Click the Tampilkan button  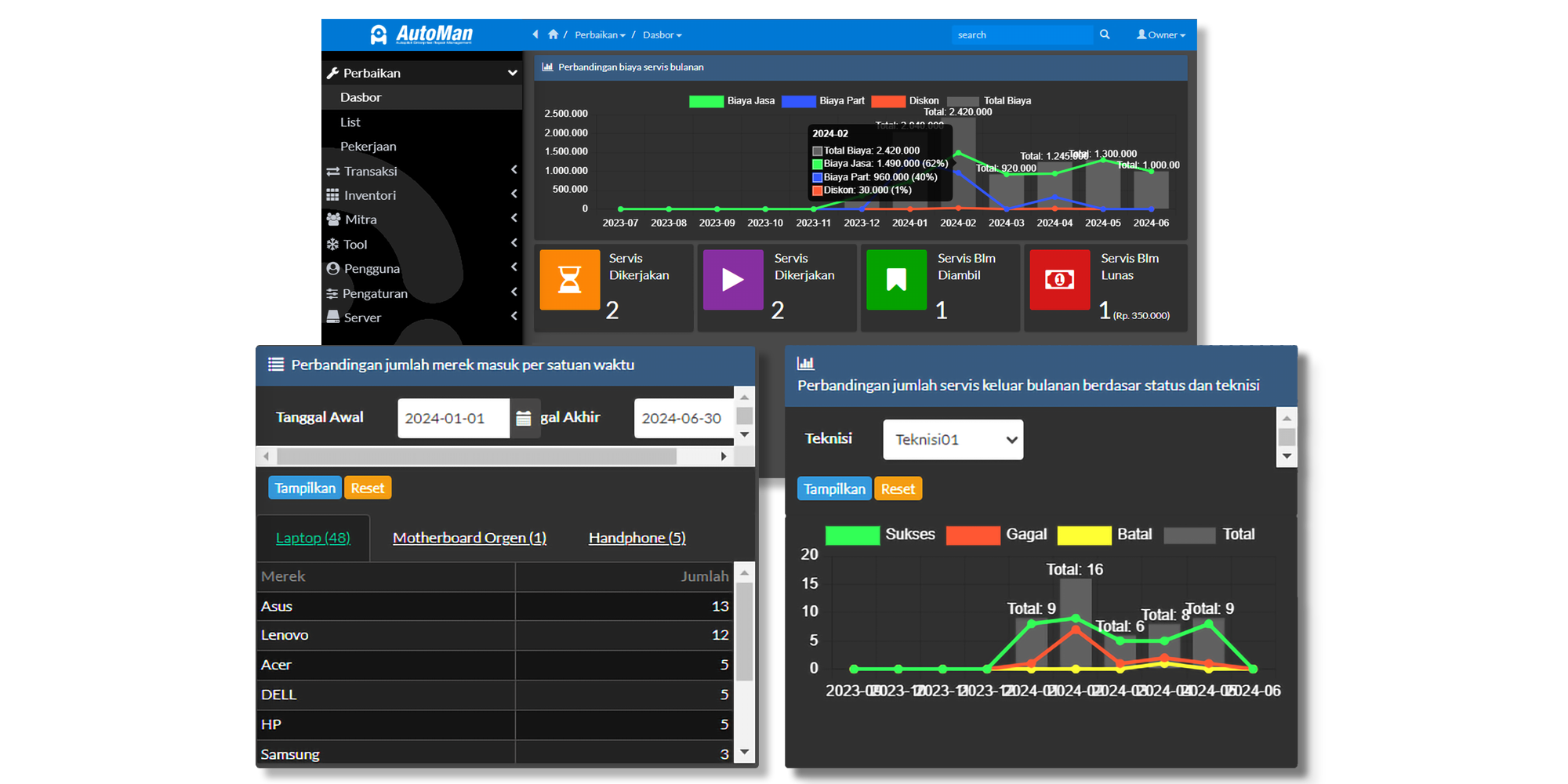pyautogui.click(x=304, y=487)
